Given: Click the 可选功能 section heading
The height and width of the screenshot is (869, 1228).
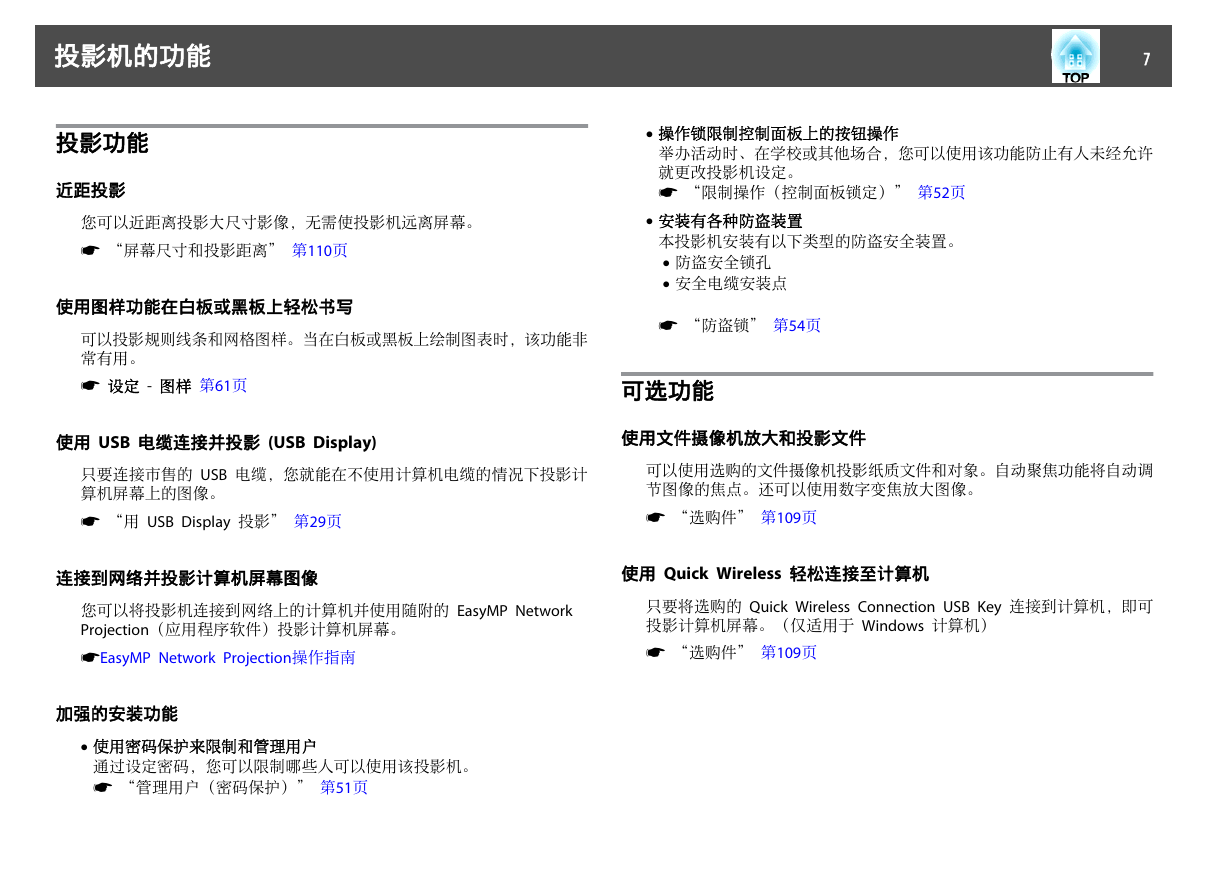Looking at the screenshot, I should pos(668,391).
